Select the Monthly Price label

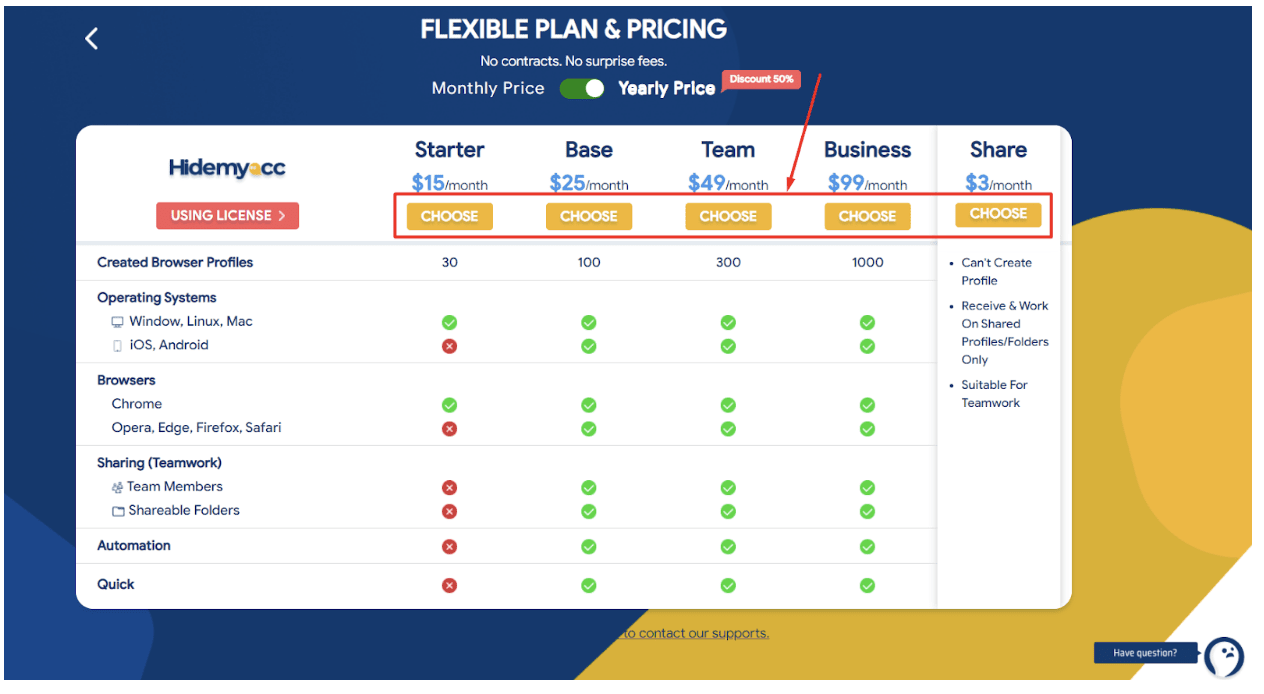(488, 88)
